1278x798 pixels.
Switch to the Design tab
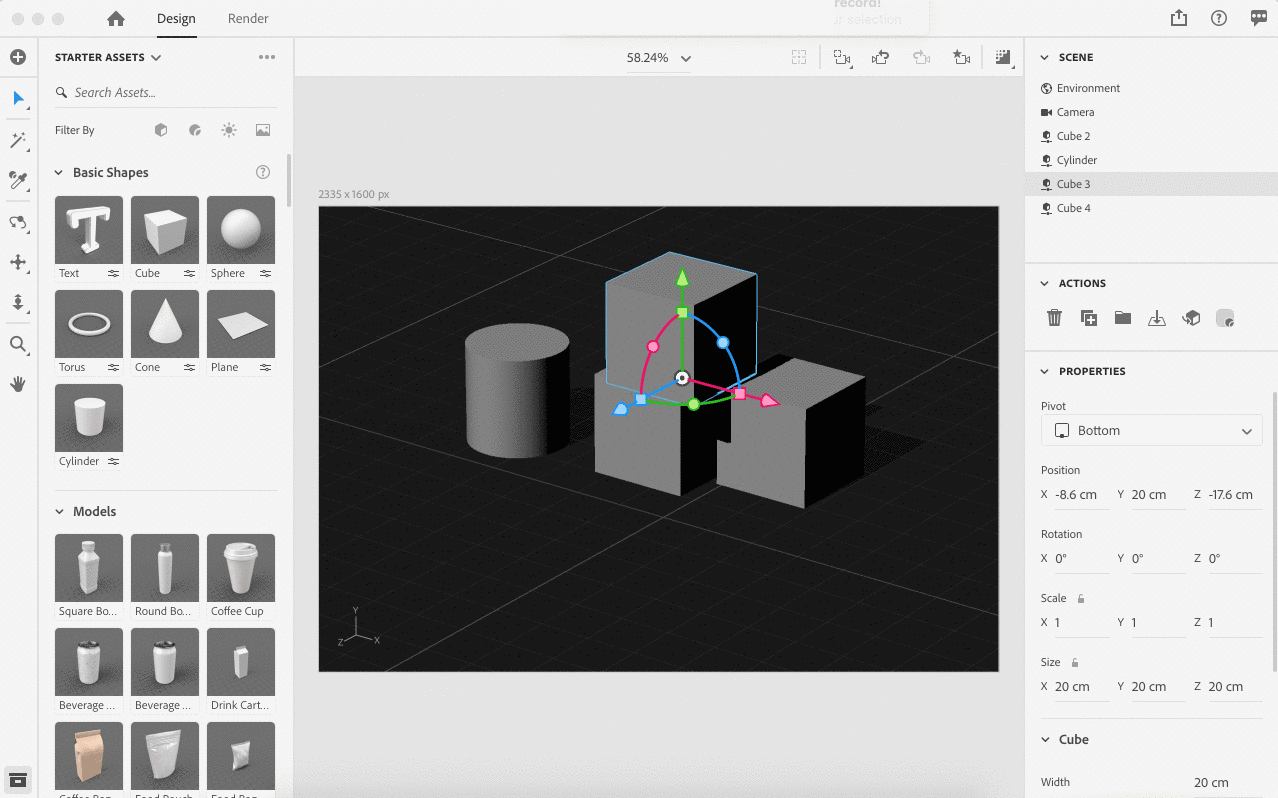[176, 18]
